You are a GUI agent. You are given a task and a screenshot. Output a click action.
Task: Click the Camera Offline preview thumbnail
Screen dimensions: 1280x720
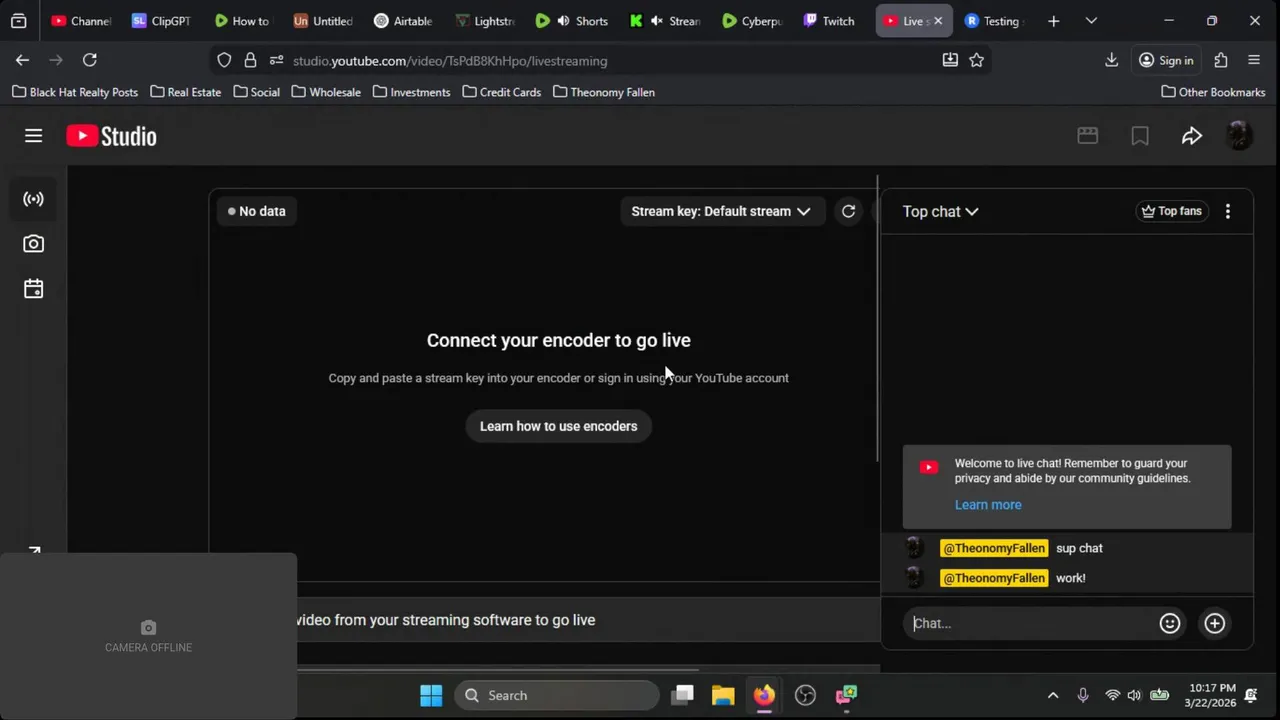(x=148, y=636)
